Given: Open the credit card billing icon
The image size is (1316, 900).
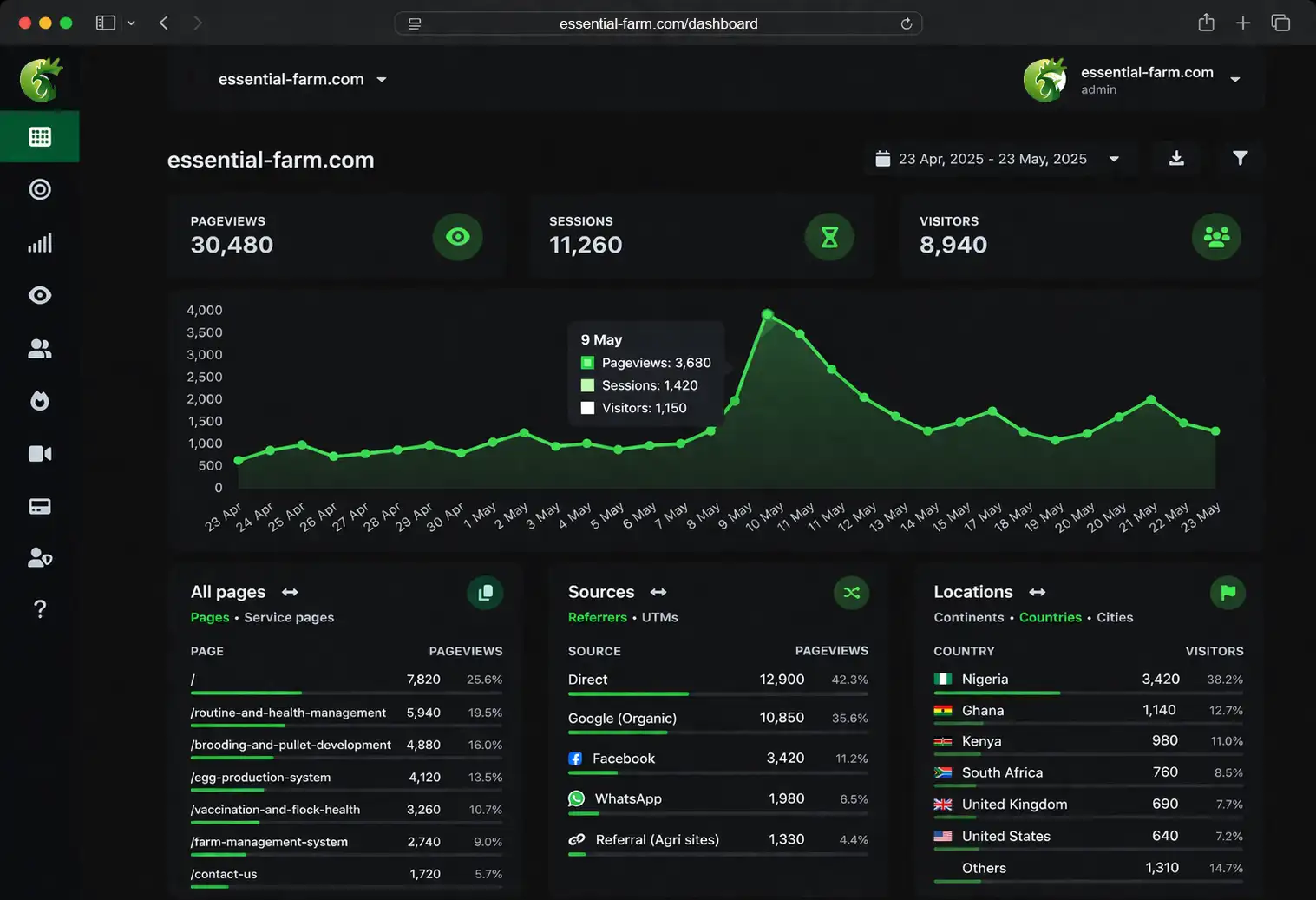Looking at the screenshot, I should 40,507.
